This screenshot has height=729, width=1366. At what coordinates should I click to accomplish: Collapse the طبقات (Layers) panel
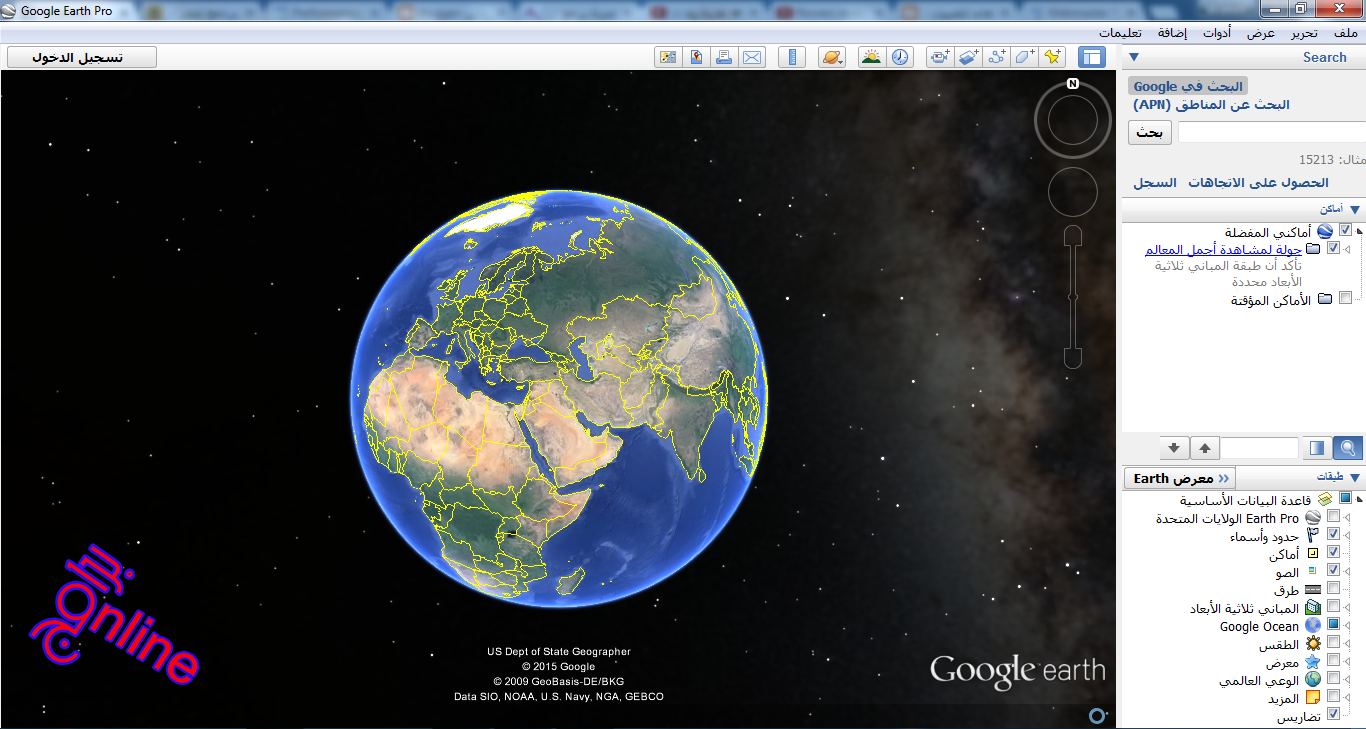click(x=1355, y=478)
